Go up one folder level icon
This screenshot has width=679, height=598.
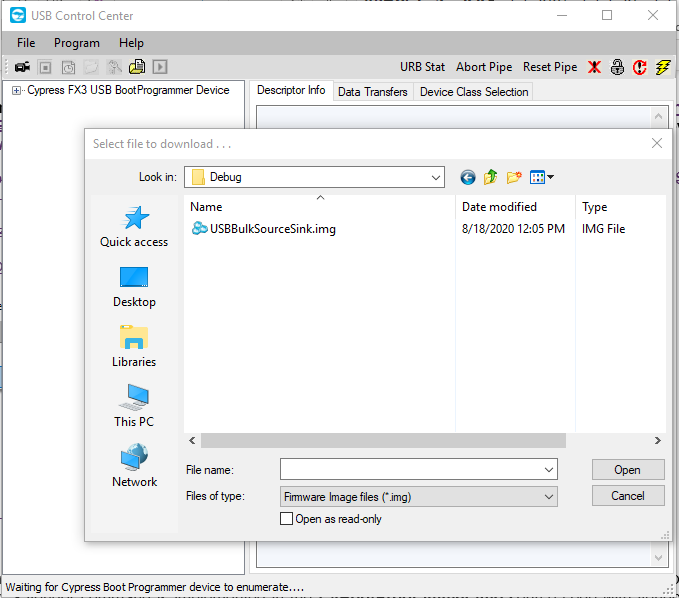(x=490, y=177)
